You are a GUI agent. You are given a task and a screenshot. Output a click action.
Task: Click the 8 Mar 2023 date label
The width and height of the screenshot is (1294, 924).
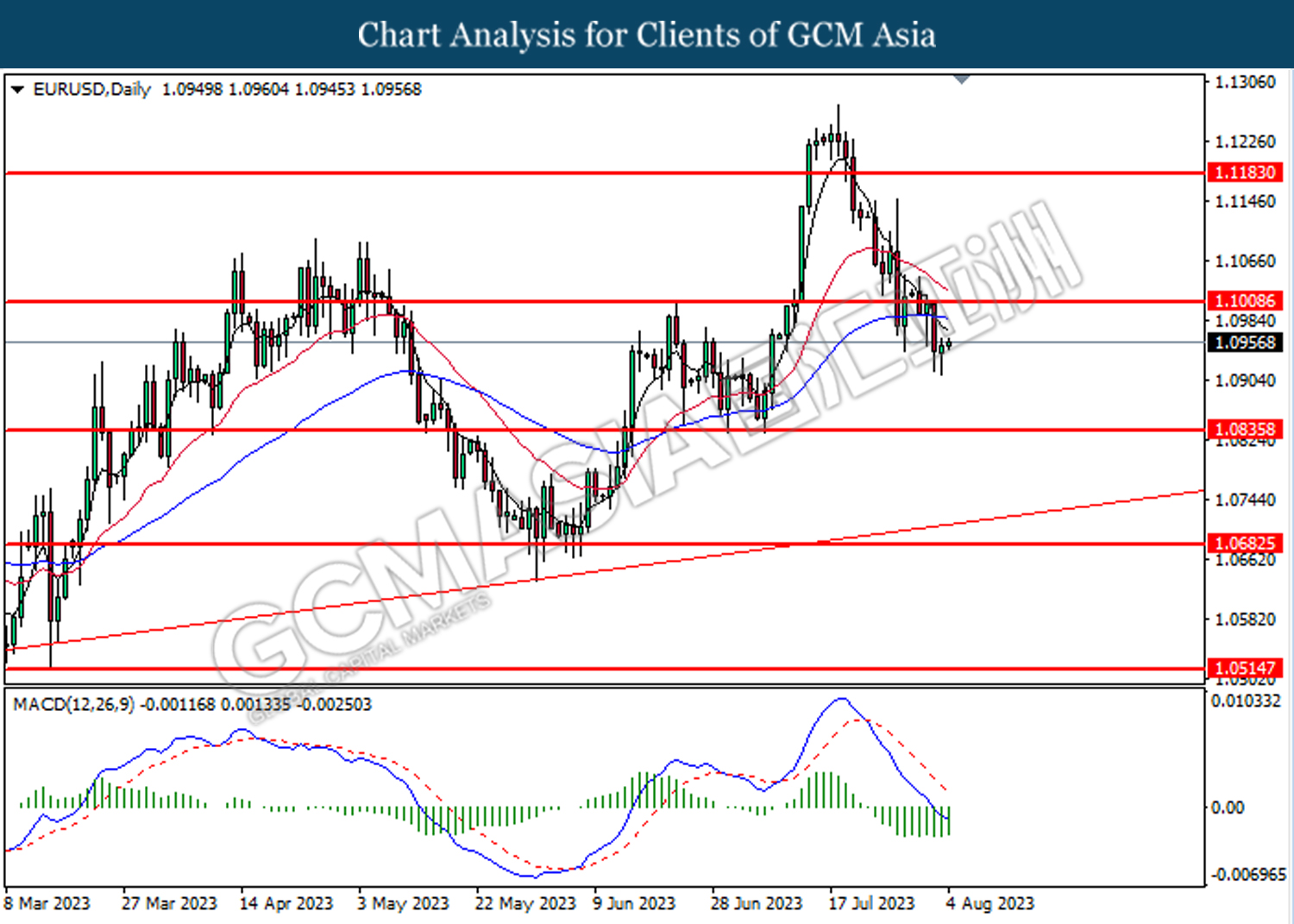coord(47,903)
